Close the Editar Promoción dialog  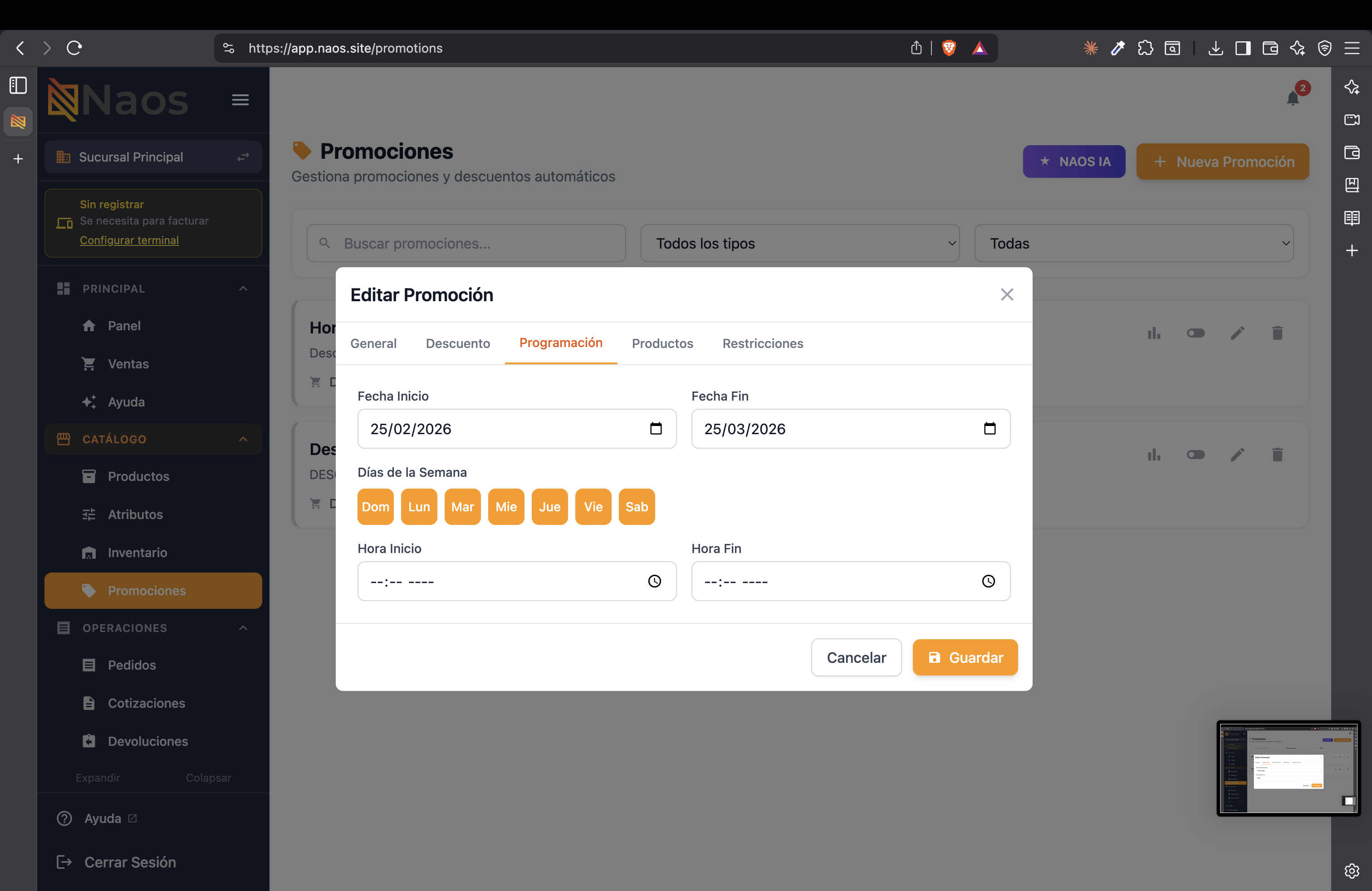click(x=1006, y=294)
